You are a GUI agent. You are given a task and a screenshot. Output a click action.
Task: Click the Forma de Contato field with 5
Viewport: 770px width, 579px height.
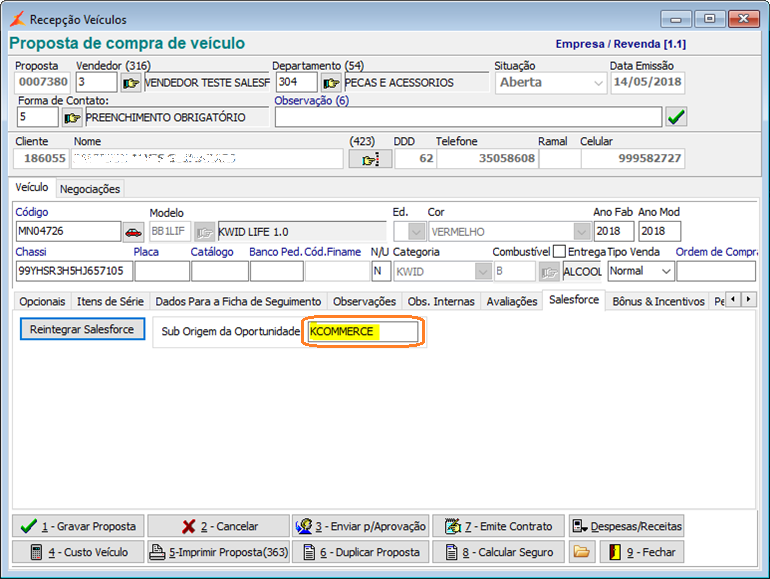(x=37, y=117)
